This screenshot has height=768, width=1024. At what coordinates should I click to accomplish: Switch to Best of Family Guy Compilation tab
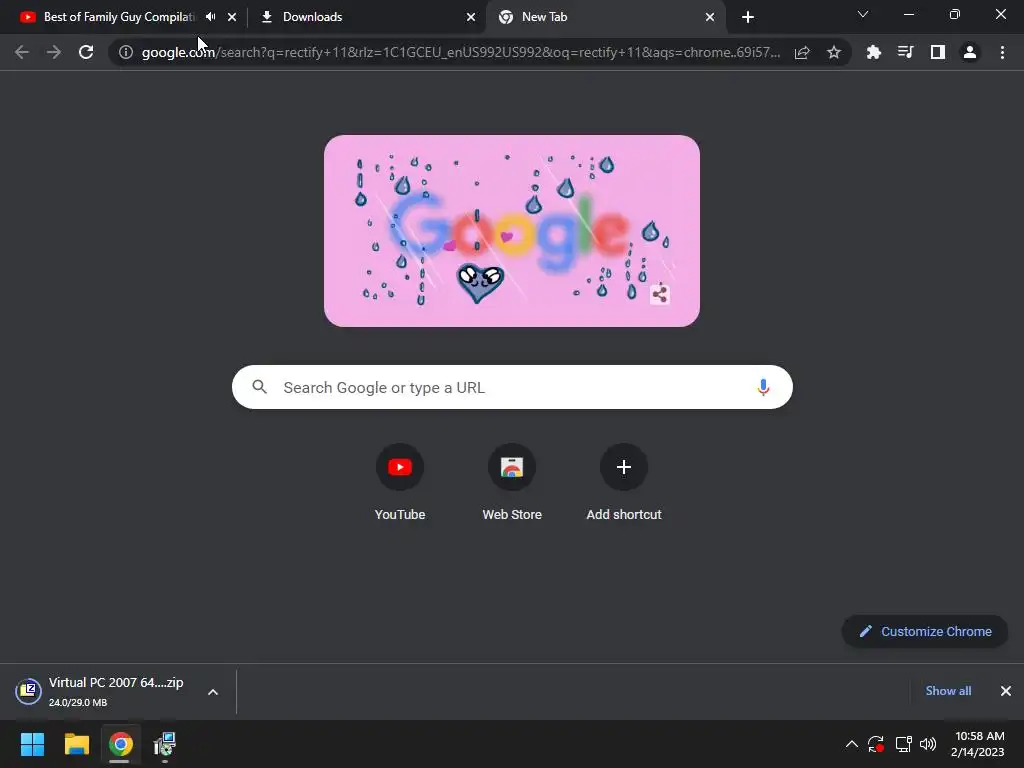click(119, 17)
